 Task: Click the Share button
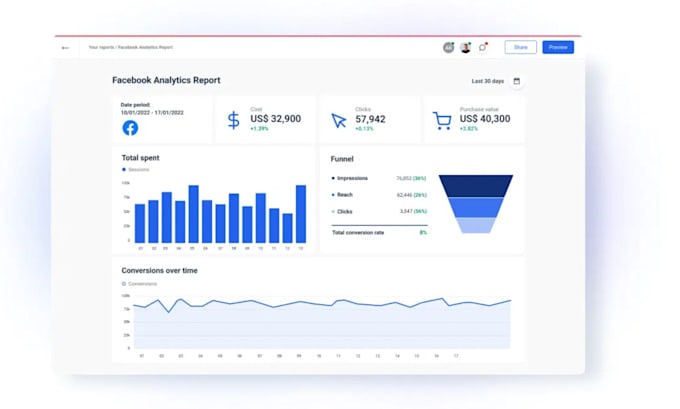pos(520,47)
